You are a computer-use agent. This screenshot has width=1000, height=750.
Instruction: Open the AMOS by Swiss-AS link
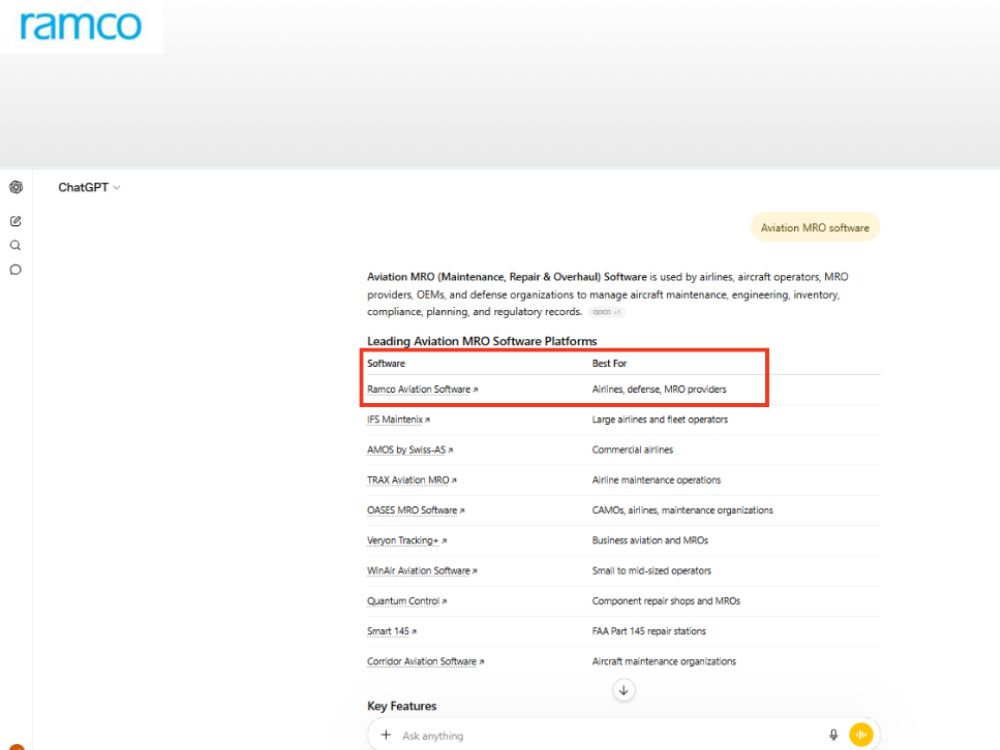coord(410,450)
